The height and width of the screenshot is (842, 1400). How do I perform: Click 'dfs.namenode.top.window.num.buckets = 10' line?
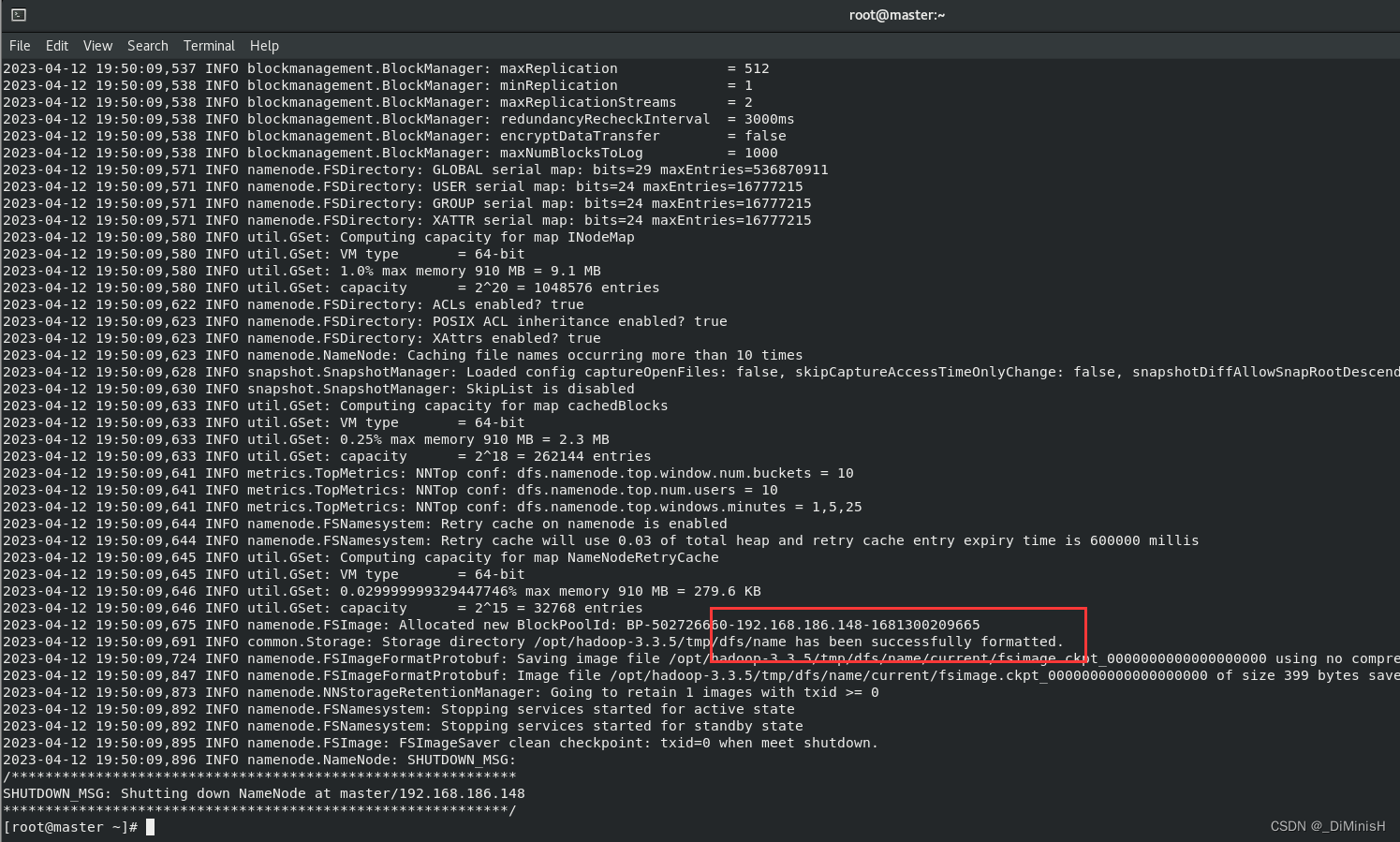pyautogui.click(x=428, y=473)
